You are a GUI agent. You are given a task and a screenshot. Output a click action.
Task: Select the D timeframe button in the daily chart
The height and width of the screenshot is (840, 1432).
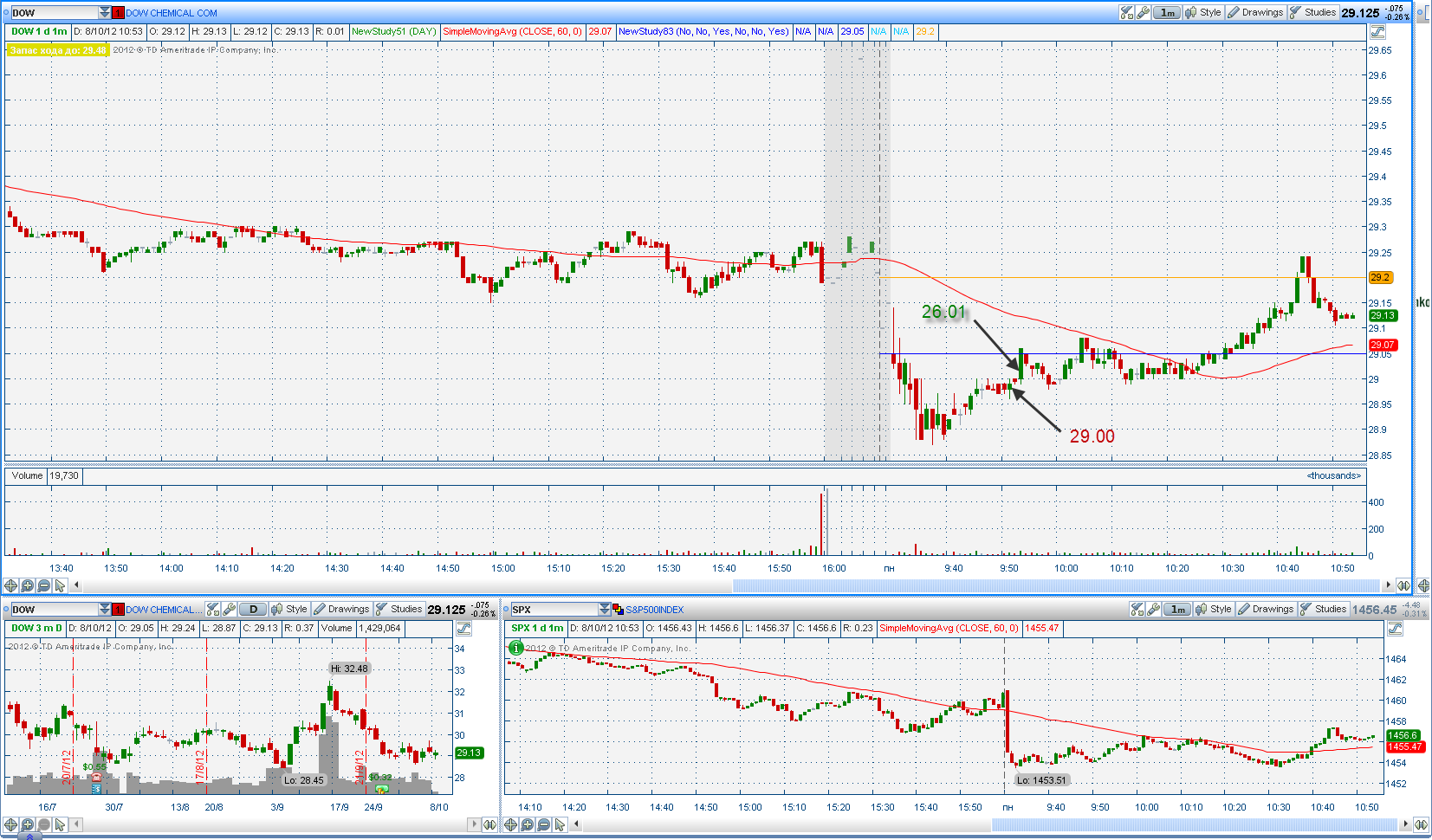pyautogui.click(x=253, y=609)
